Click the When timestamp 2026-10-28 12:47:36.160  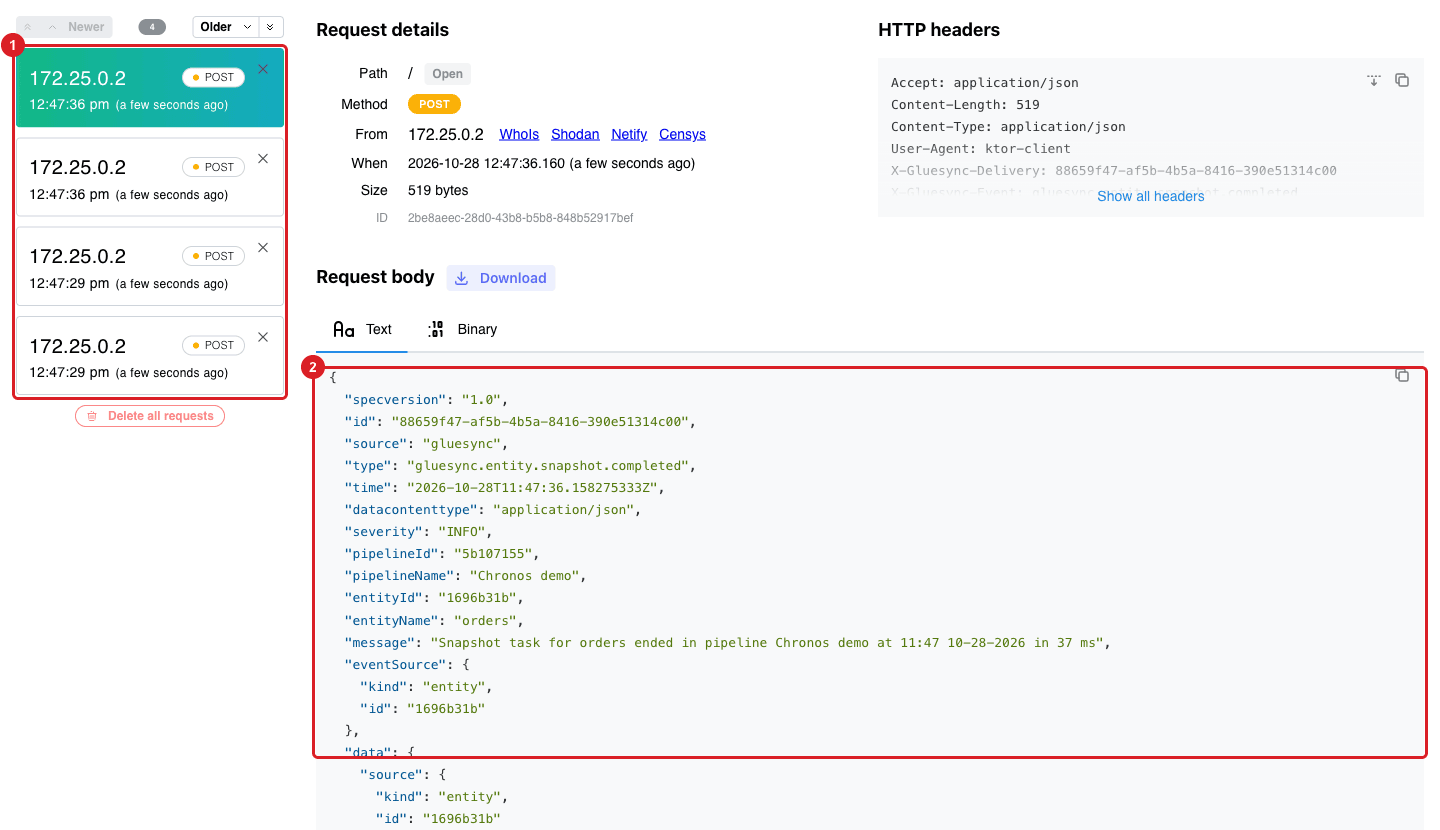pyautogui.click(x=487, y=163)
